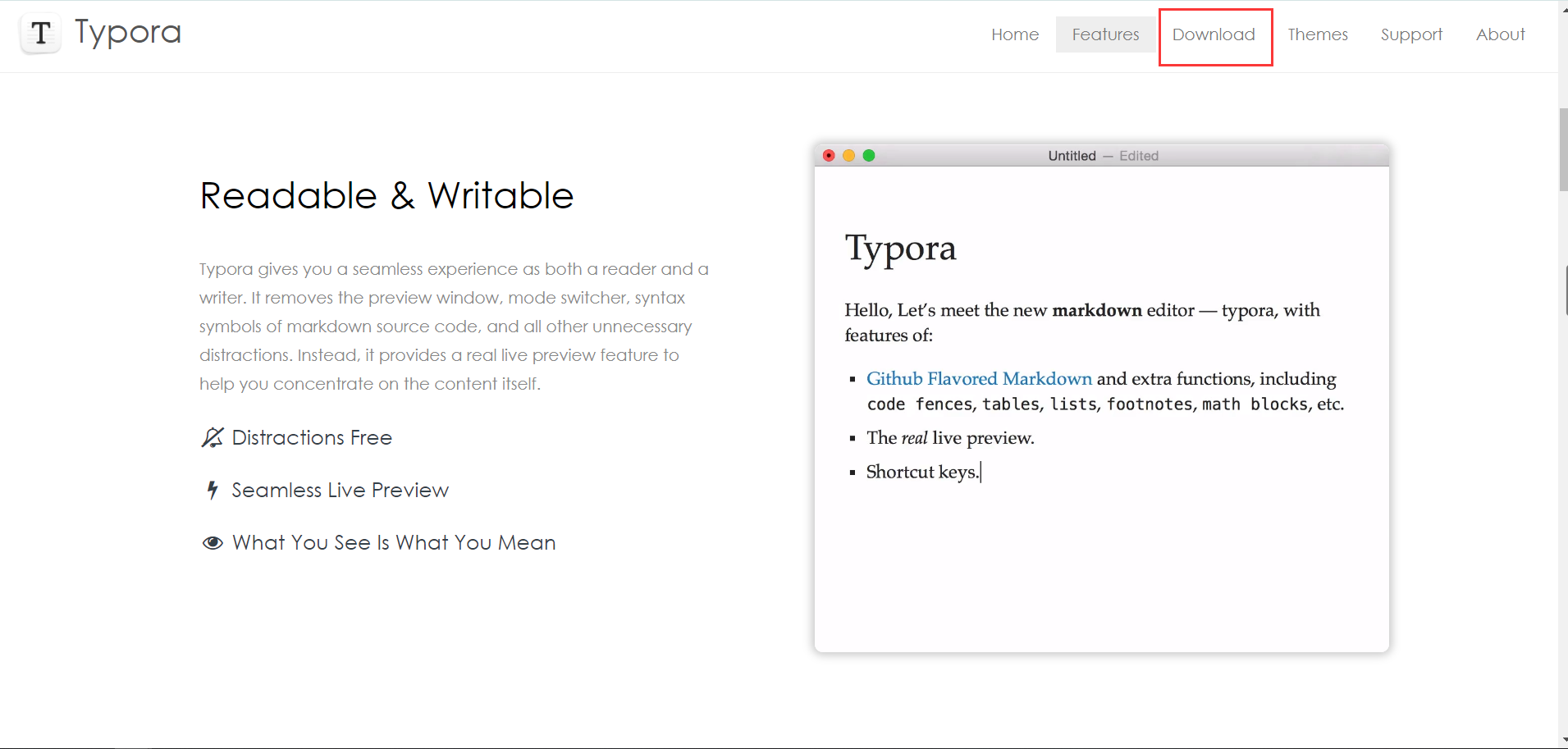Viewport: 1568px width, 749px height.
Task: Open the Home navigation item
Action: [x=1015, y=34]
